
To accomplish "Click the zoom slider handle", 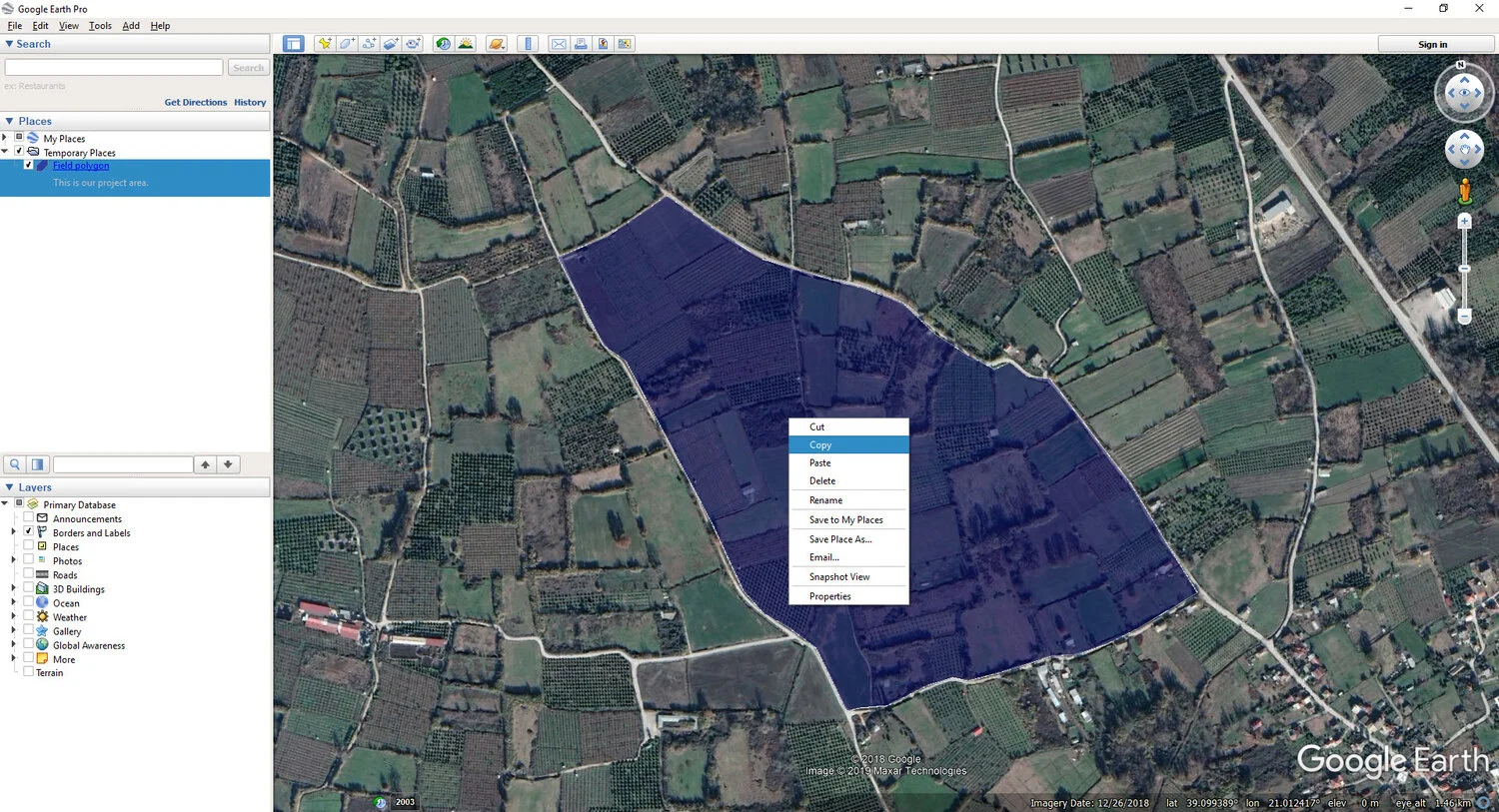I will [x=1465, y=269].
